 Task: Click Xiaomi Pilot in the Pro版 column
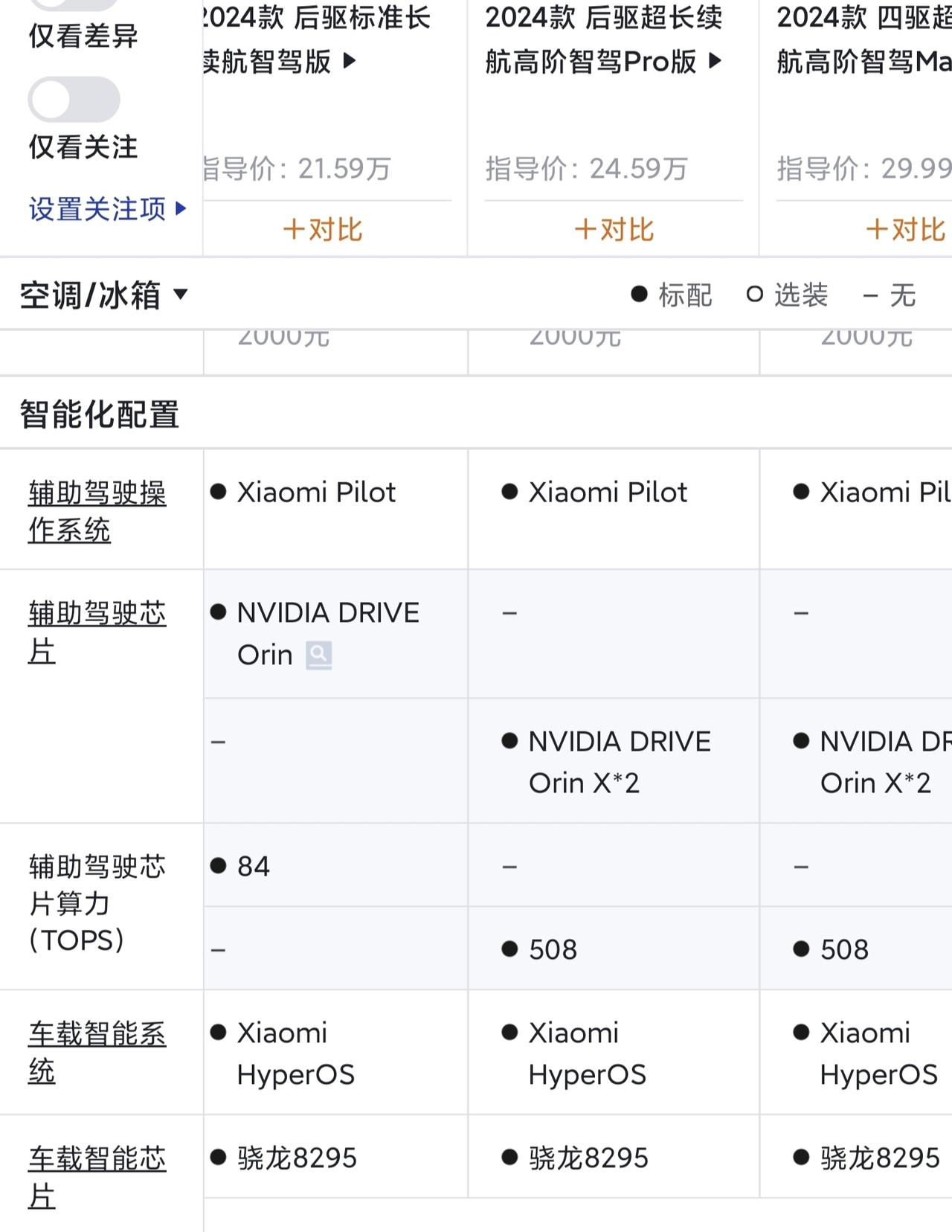pos(608,492)
